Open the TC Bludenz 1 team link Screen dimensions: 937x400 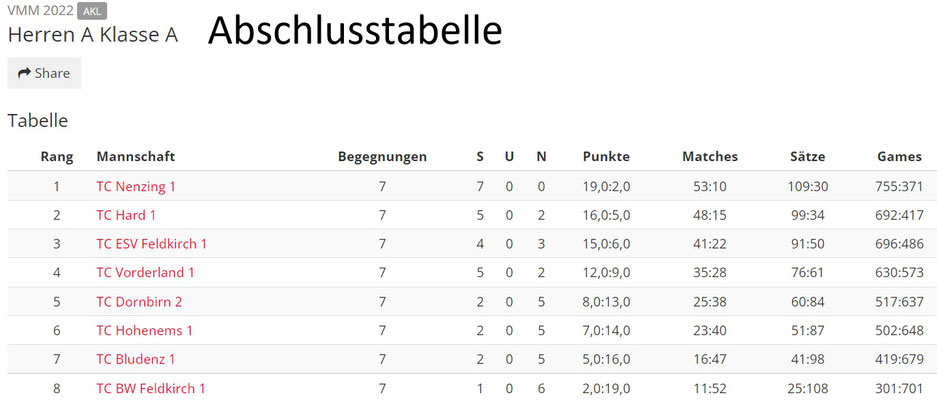coord(135,359)
